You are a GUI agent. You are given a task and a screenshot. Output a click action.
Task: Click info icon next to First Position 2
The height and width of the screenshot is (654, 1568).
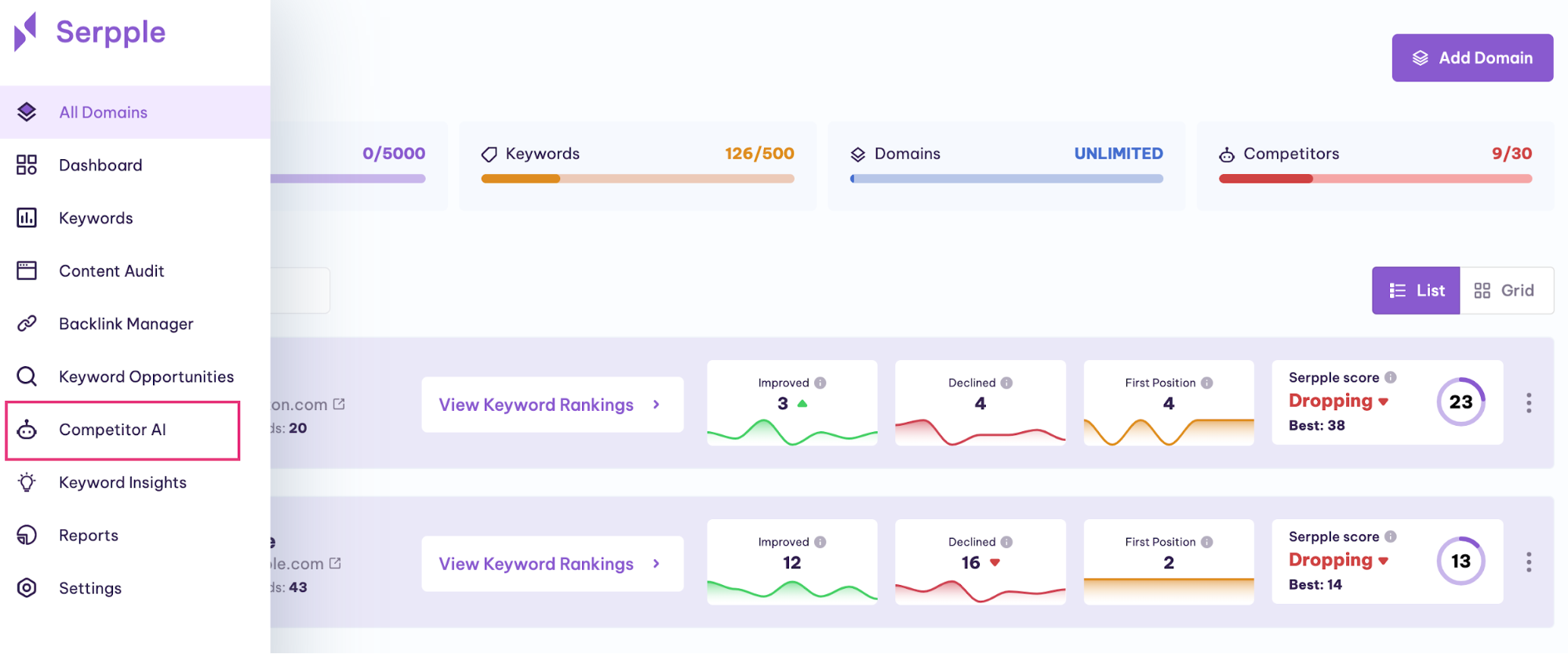pyautogui.click(x=1207, y=542)
